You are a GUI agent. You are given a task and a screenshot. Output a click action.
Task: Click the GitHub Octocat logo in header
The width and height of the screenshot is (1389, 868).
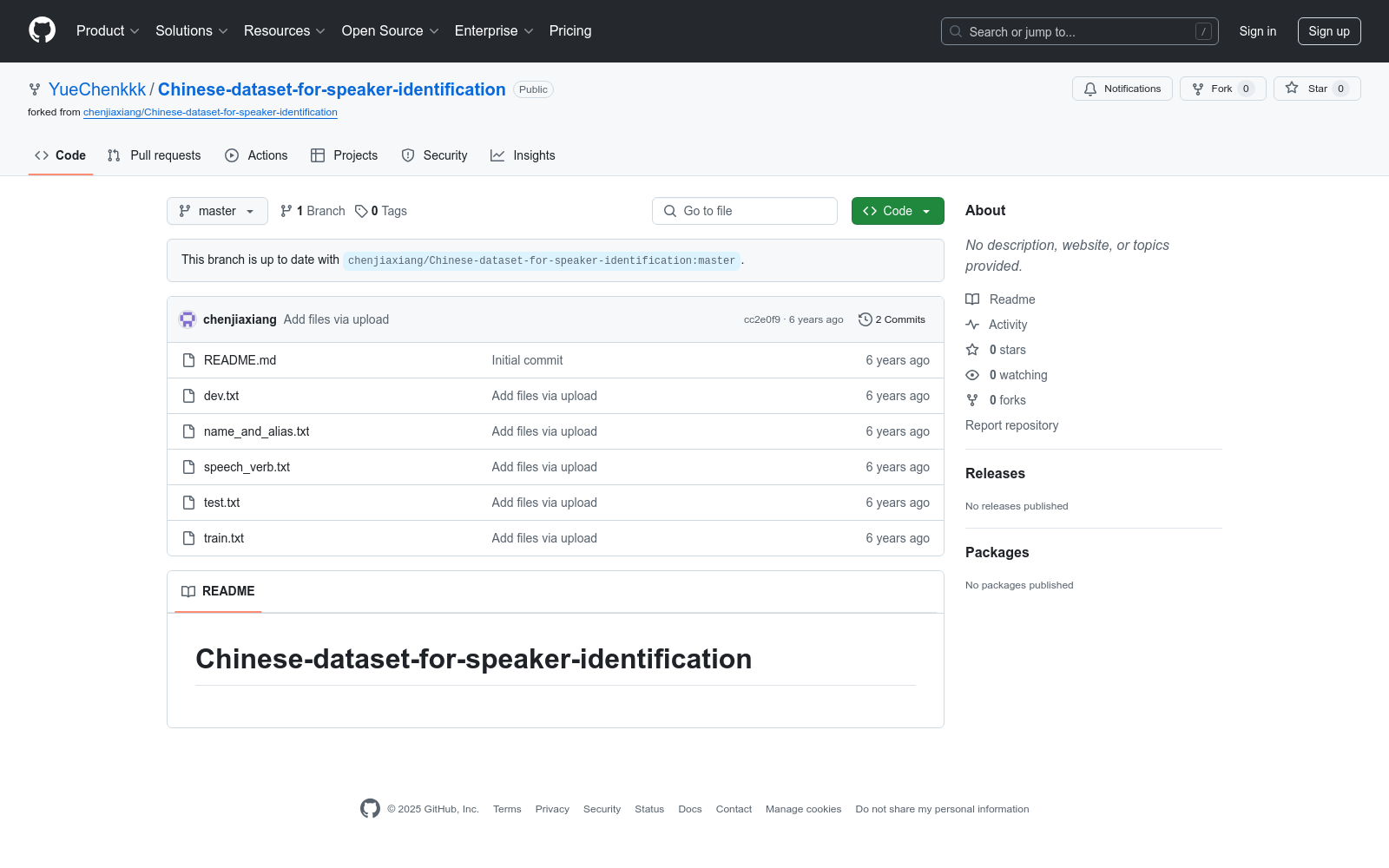click(42, 30)
